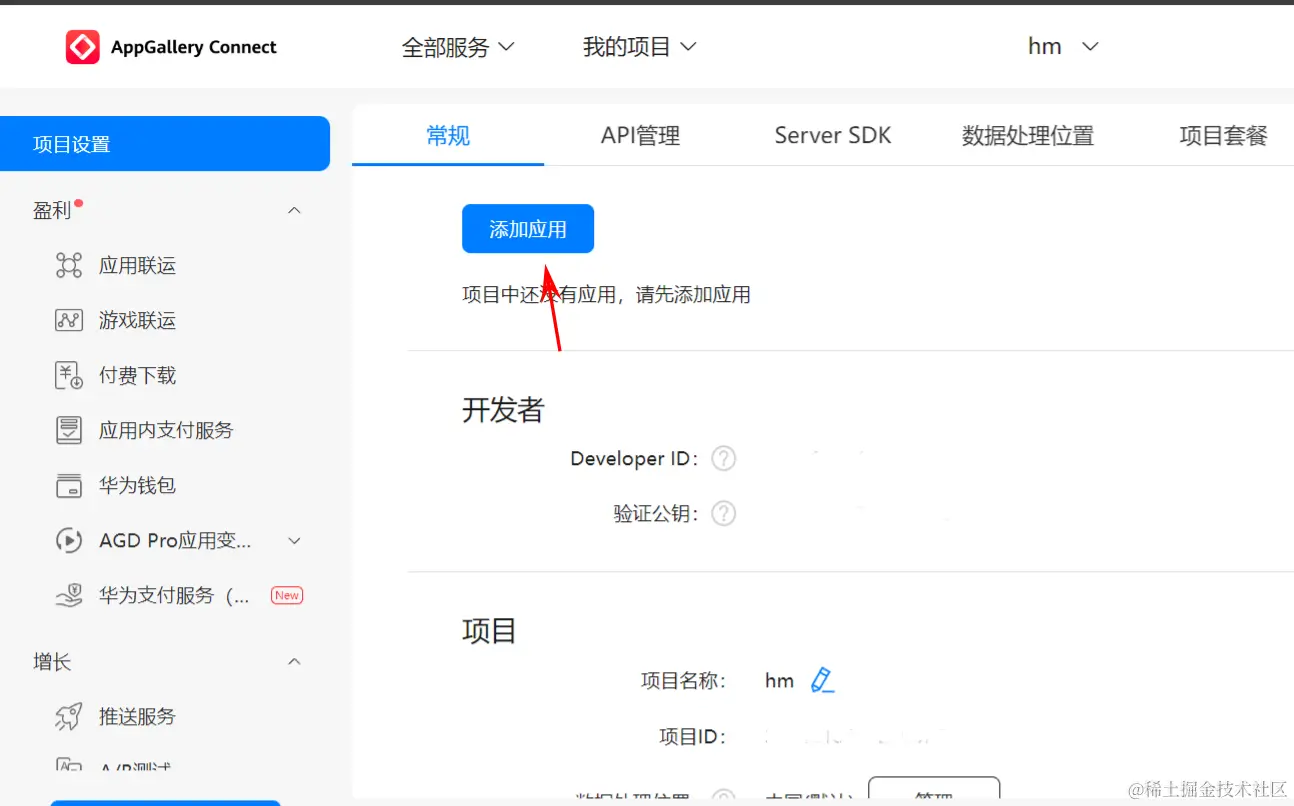Click the 开发者 section heading

(x=503, y=410)
